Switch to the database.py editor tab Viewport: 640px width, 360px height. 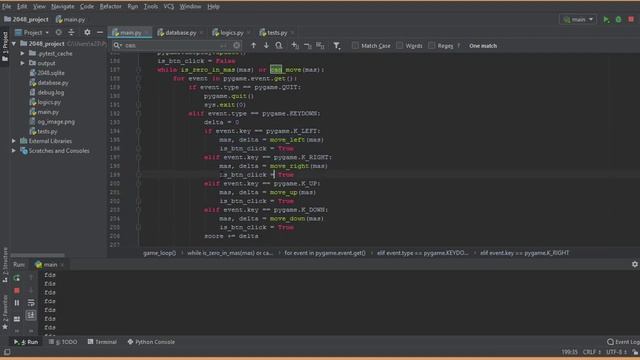pyautogui.click(x=180, y=33)
